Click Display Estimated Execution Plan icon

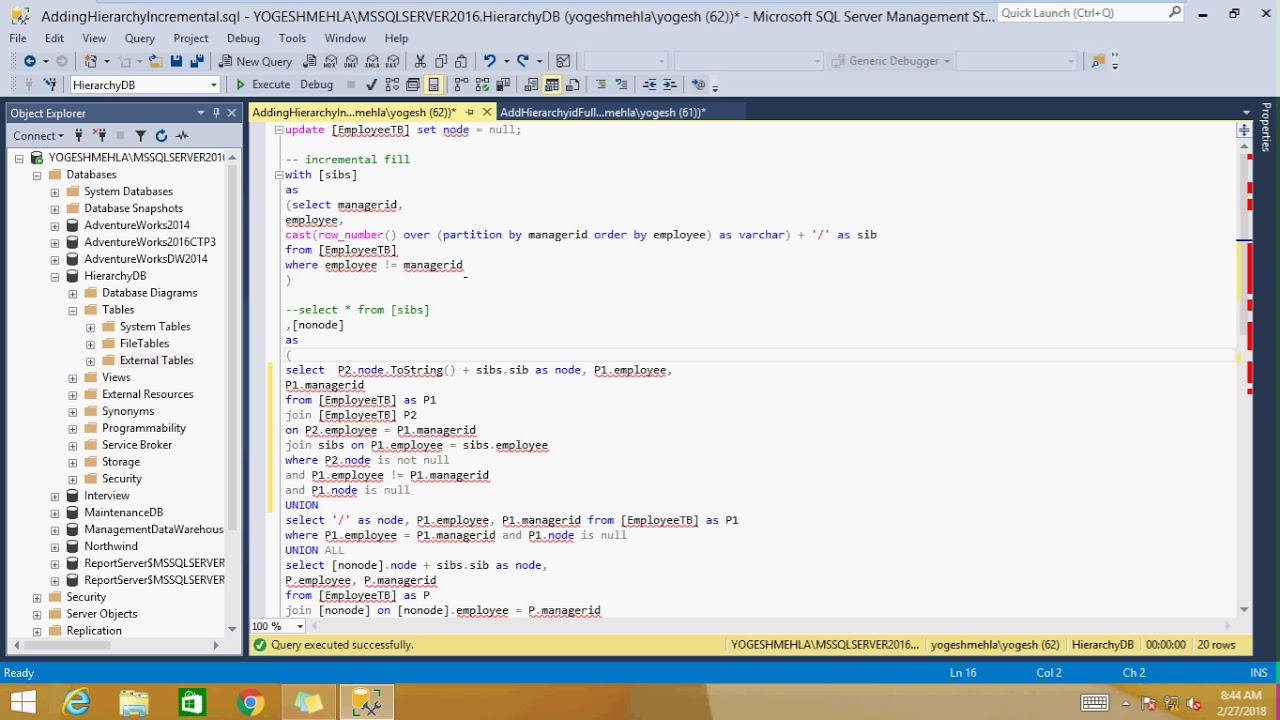click(x=392, y=85)
